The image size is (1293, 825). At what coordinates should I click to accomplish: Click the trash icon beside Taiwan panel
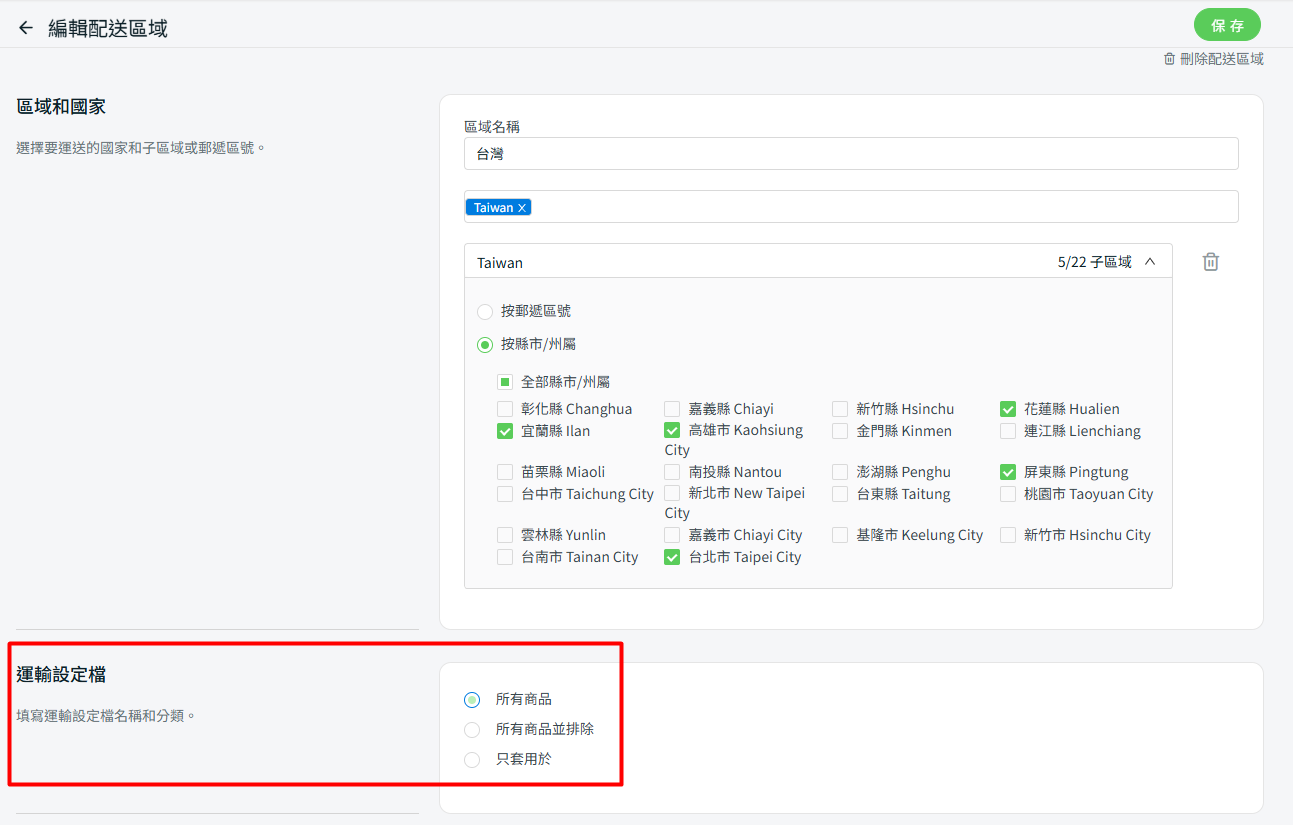(1210, 262)
